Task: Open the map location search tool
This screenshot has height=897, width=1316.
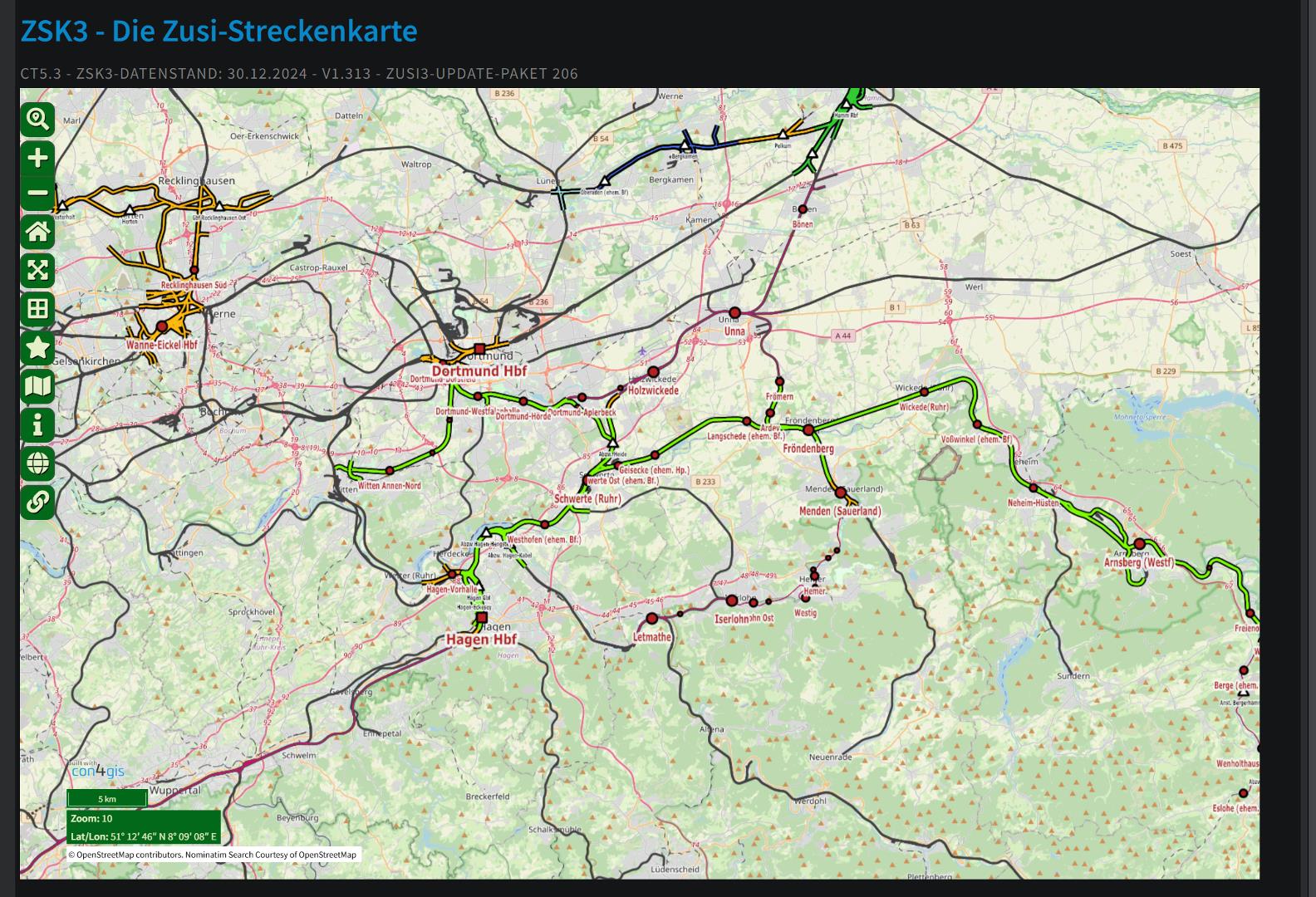Action: pos(37,120)
